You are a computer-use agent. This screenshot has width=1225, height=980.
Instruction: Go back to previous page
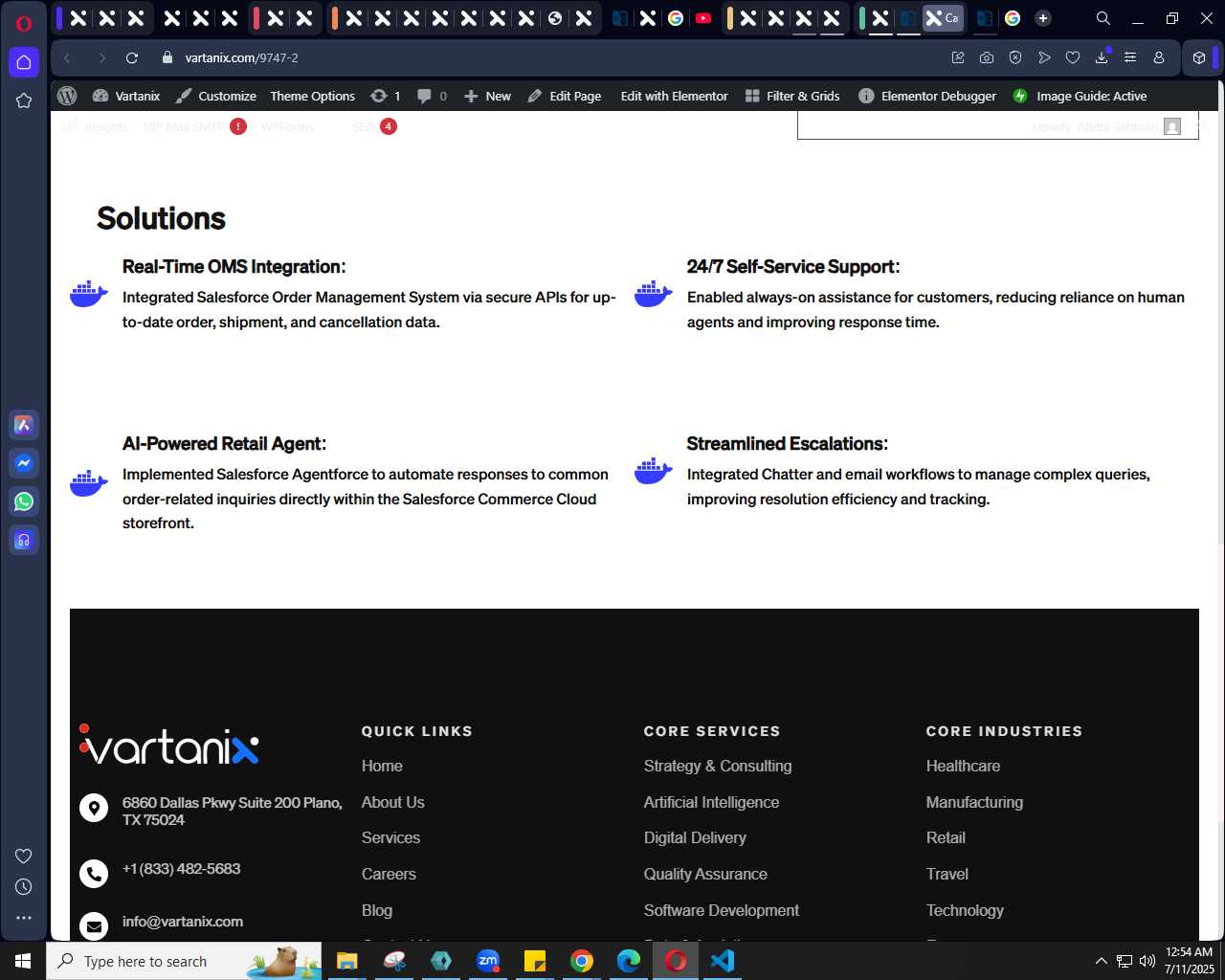(67, 57)
